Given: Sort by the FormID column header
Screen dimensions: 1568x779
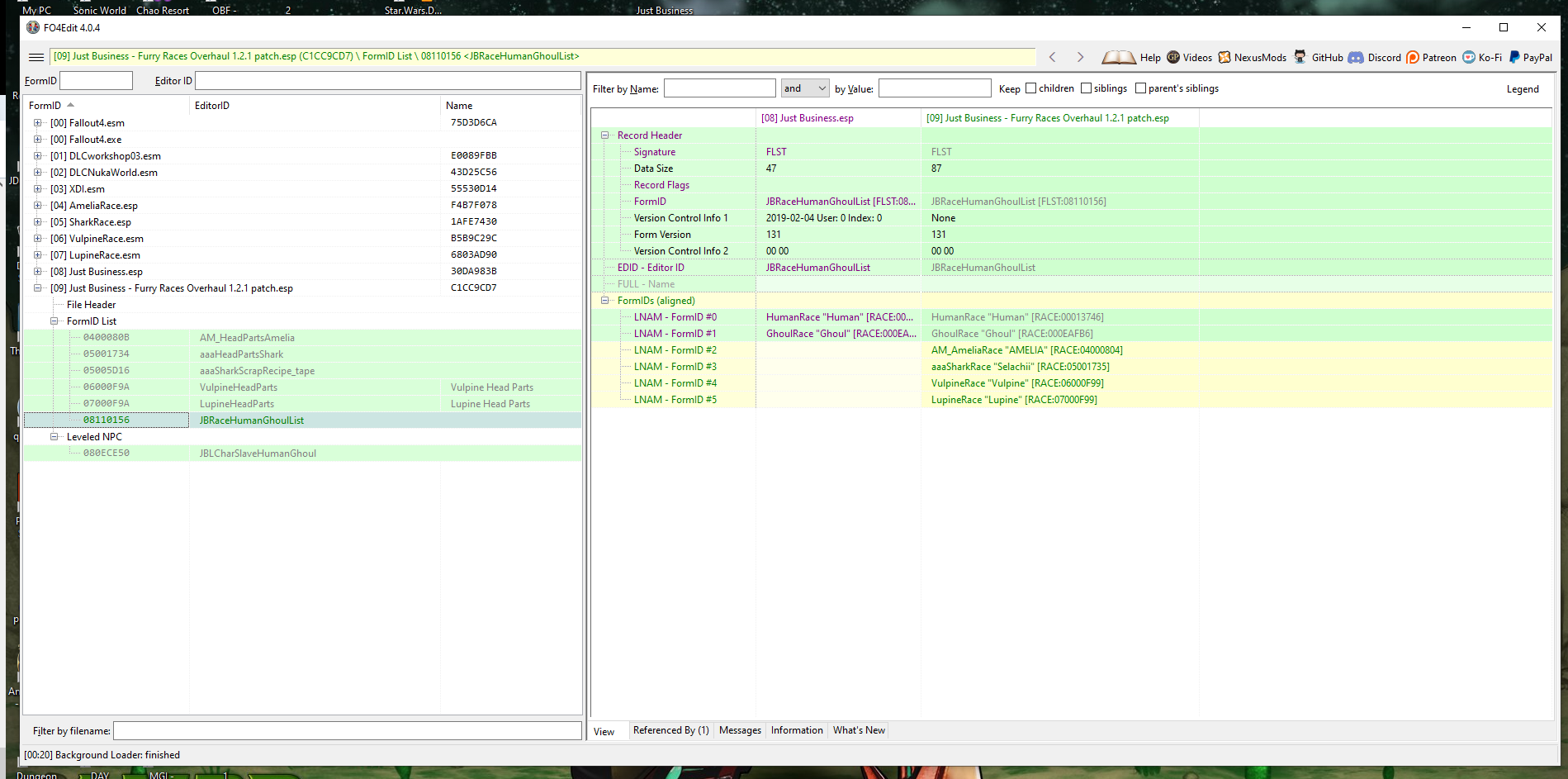Looking at the screenshot, I should [107, 105].
